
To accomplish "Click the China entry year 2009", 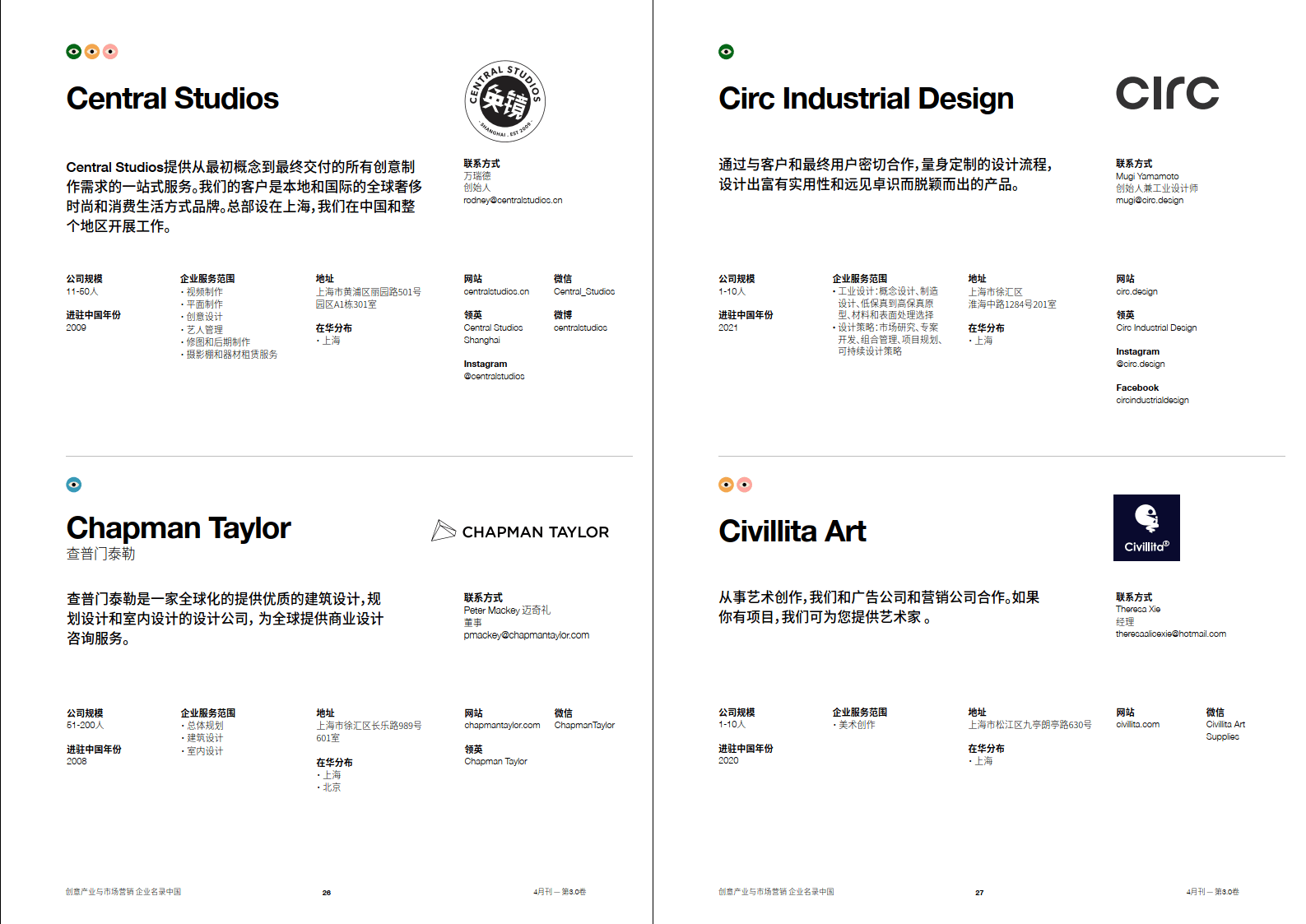I will point(77,327).
